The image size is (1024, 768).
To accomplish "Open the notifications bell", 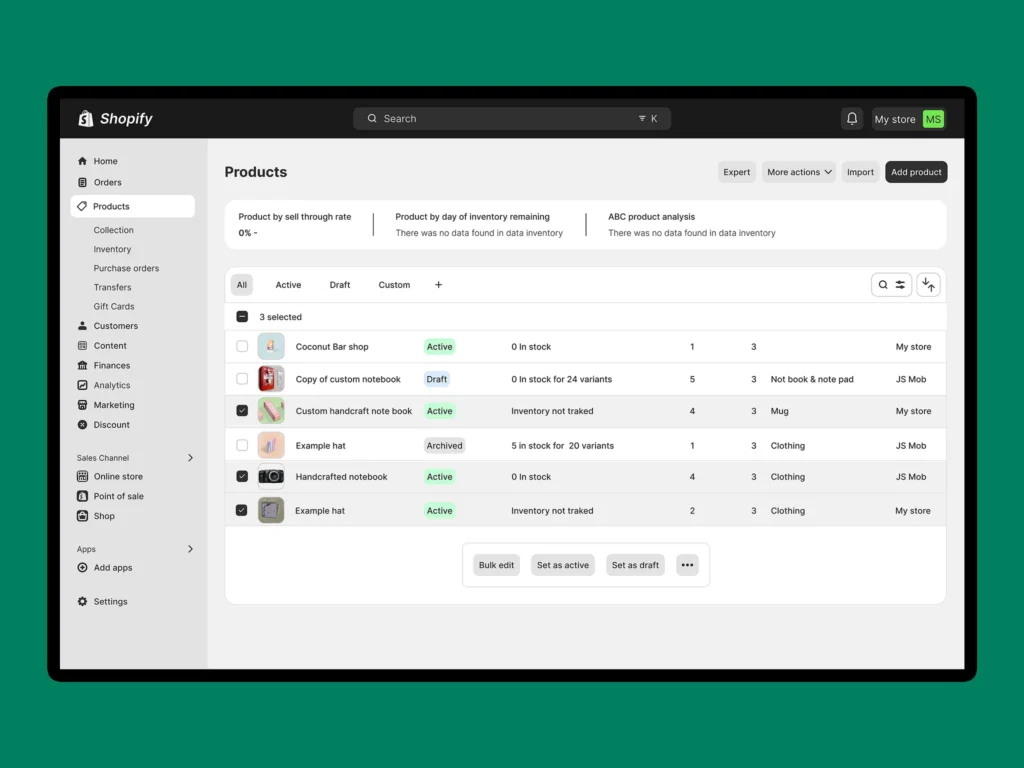I will 852,119.
